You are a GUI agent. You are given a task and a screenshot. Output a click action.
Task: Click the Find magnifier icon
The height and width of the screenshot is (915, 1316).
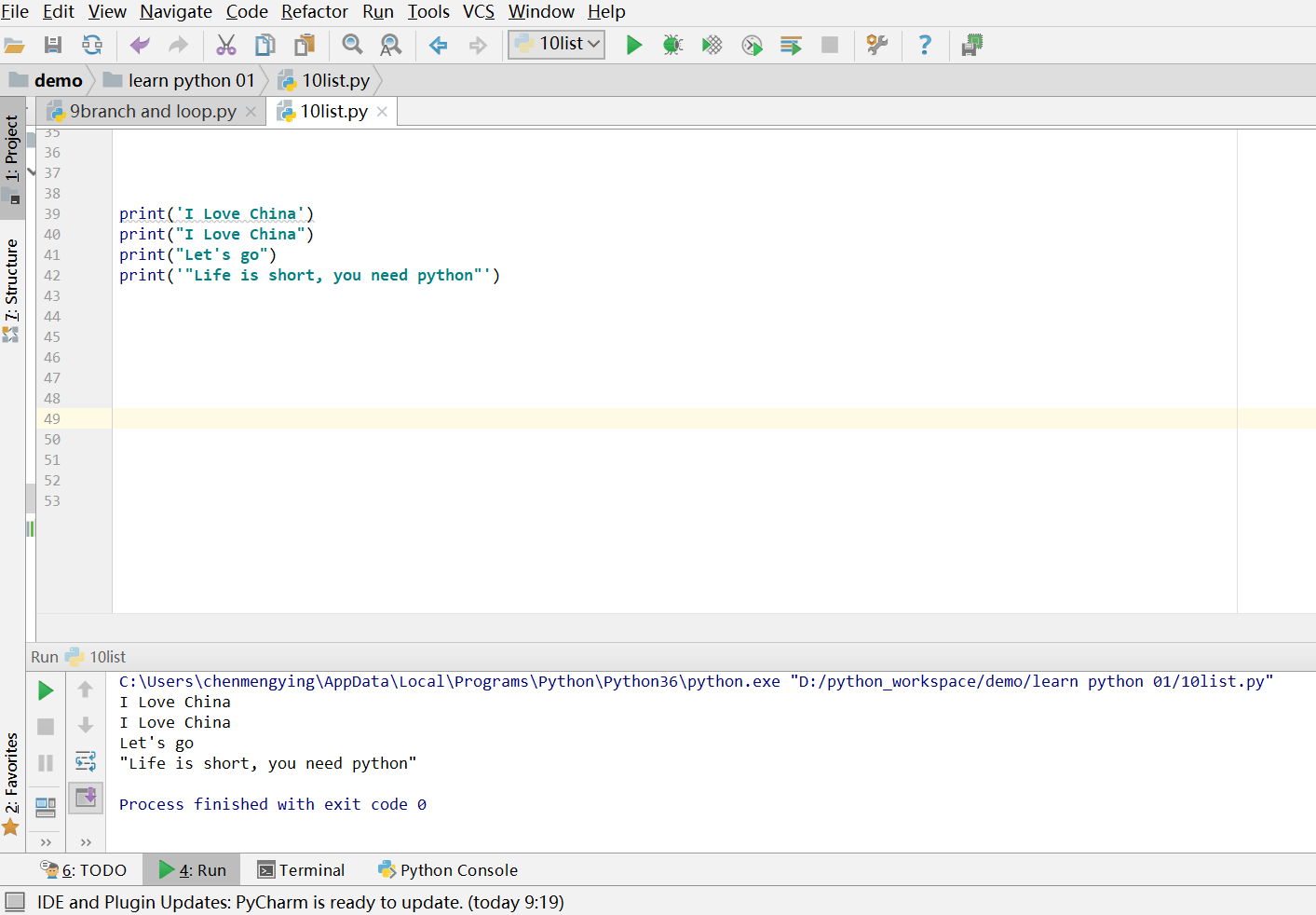point(352,45)
